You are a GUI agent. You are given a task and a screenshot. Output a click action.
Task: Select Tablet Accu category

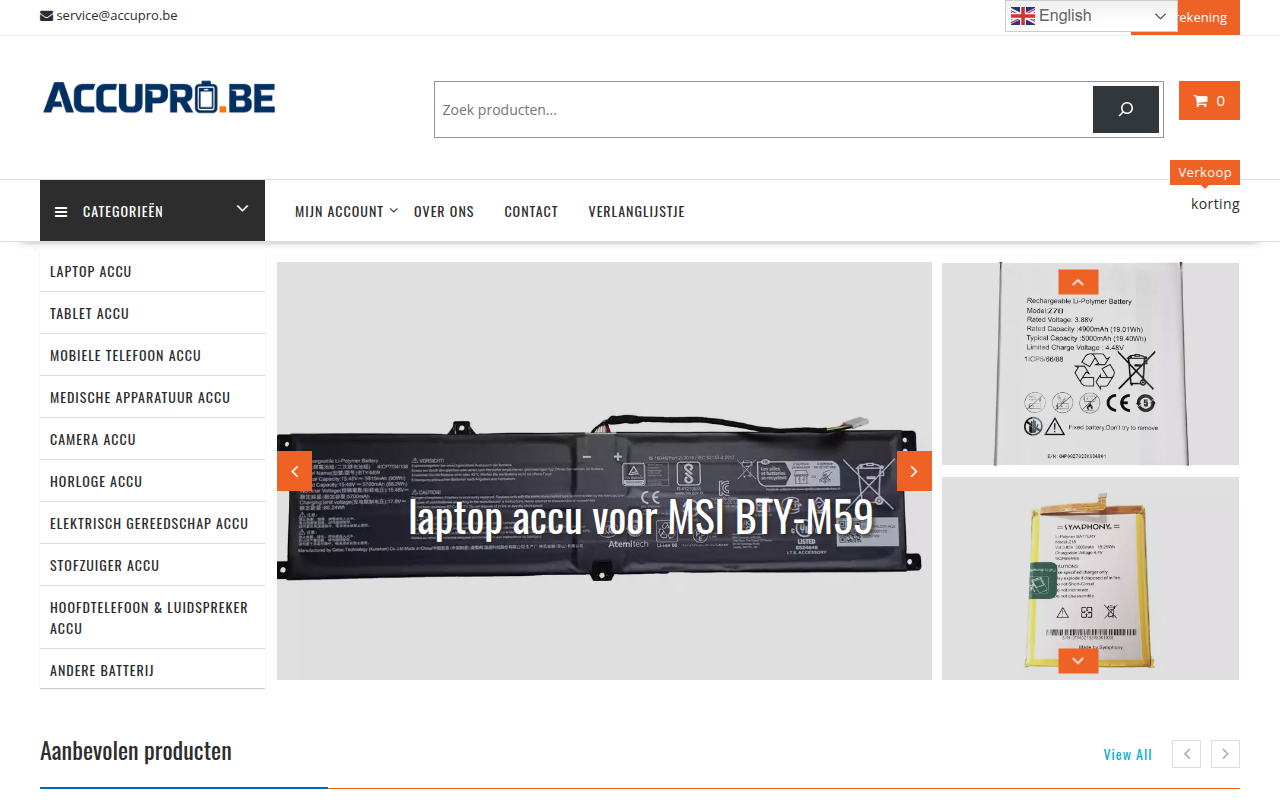pos(152,313)
